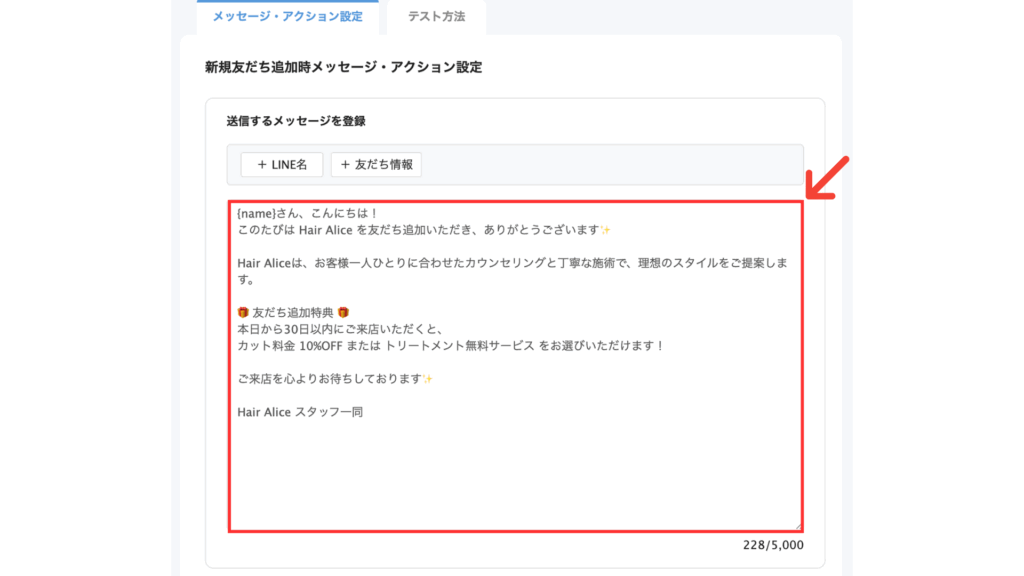1024x576 pixels.
Task: Click the カット料金 10%OFF line
Action: click(x=451, y=345)
